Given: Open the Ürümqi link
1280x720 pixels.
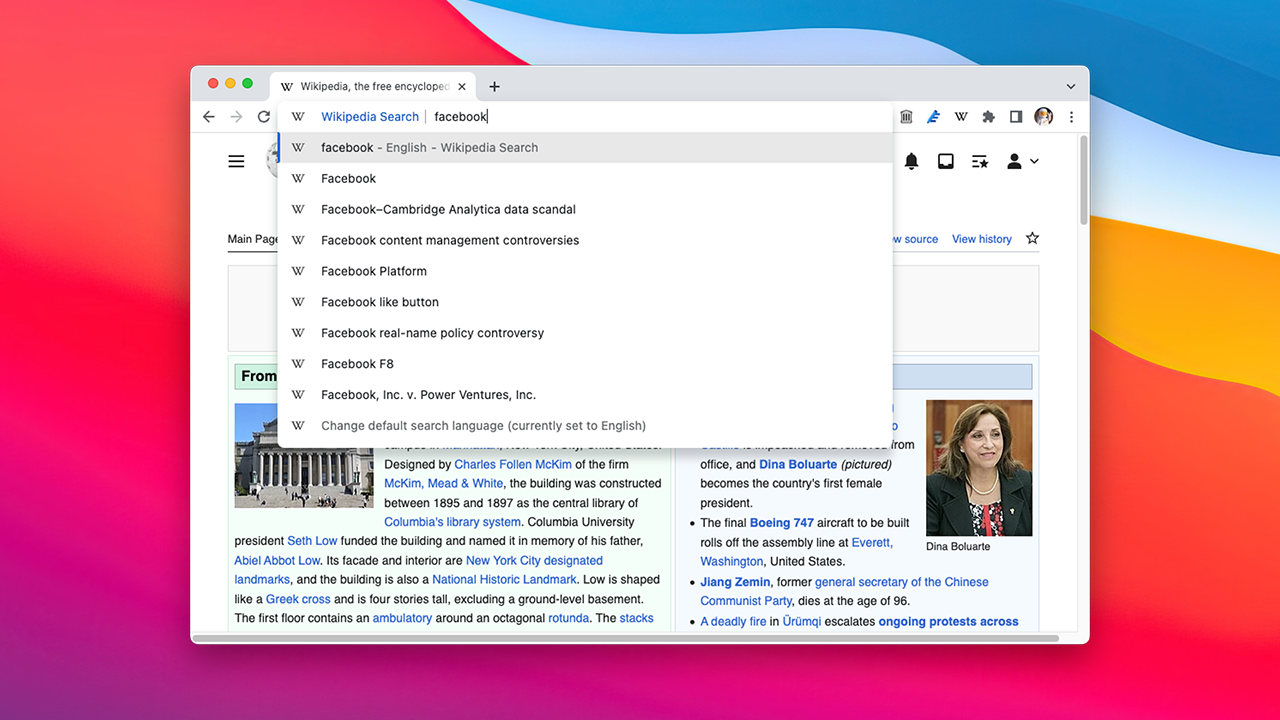Looking at the screenshot, I should [801, 621].
